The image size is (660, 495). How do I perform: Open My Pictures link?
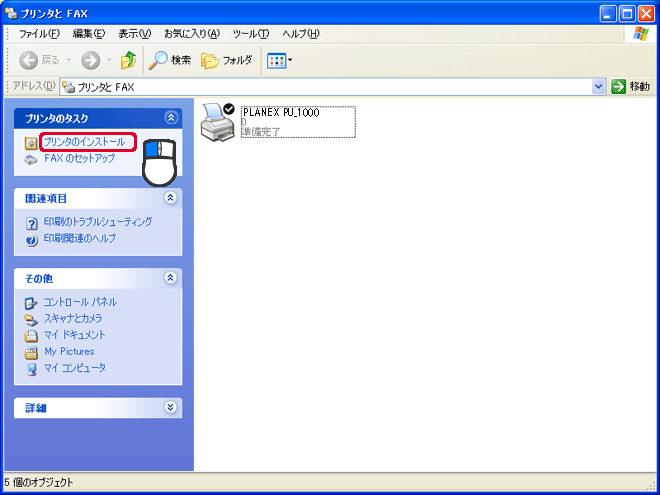click(69, 351)
